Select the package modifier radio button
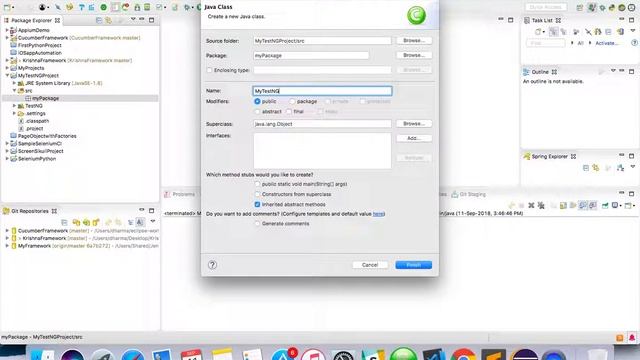Viewport: 640px width, 360px height. [292, 101]
